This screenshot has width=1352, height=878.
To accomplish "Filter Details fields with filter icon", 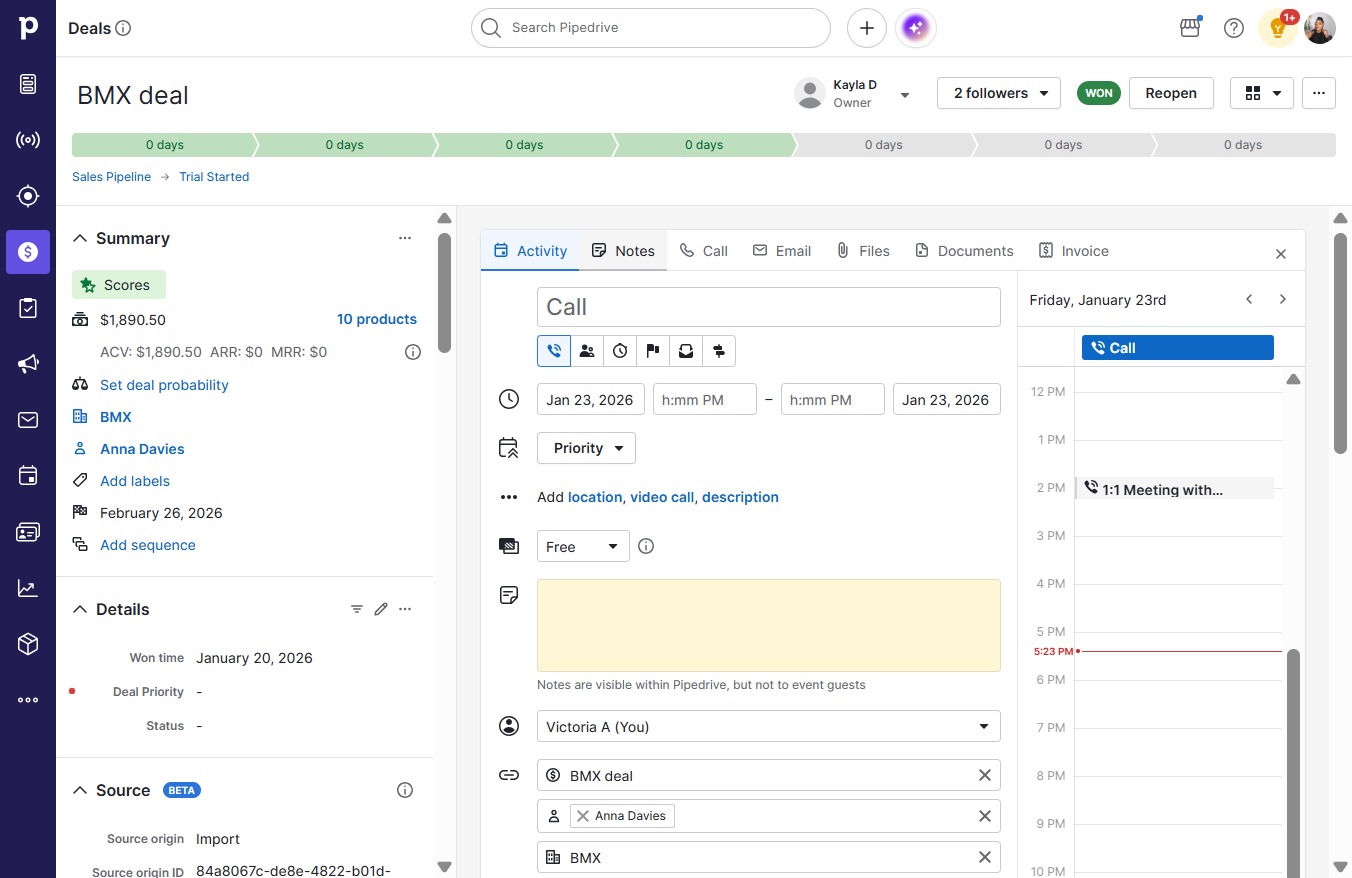I will pos(357,609).
